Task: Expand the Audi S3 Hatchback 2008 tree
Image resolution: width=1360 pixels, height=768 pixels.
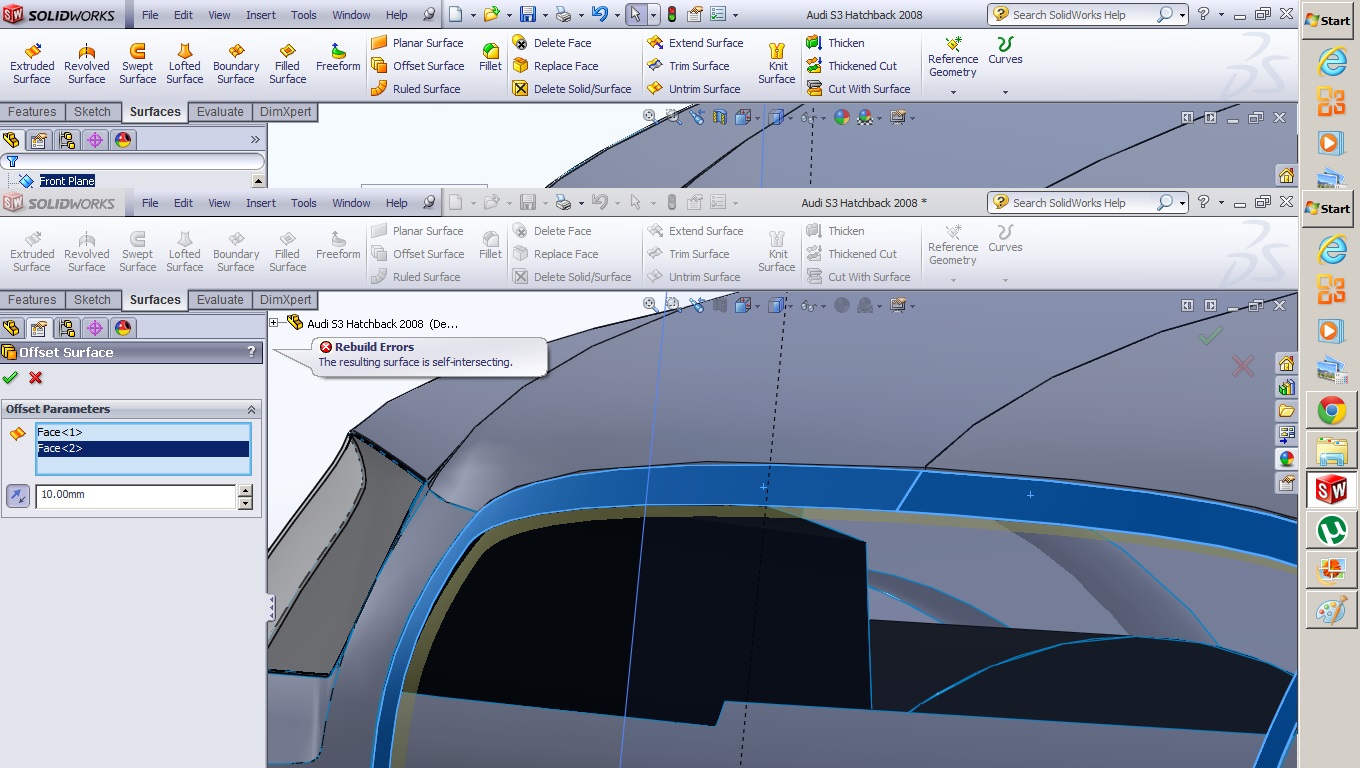Action: pos(272,323)
